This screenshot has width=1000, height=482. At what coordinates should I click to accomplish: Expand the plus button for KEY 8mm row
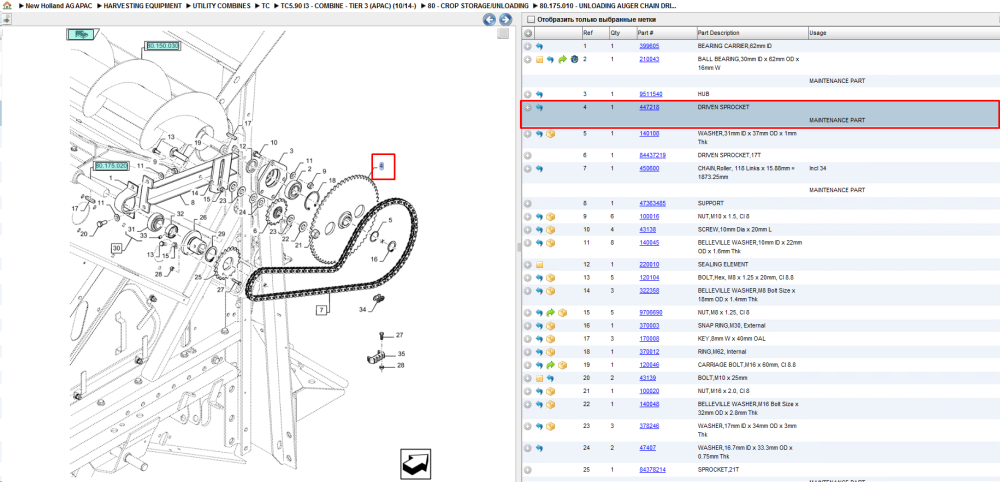point(527,339)
